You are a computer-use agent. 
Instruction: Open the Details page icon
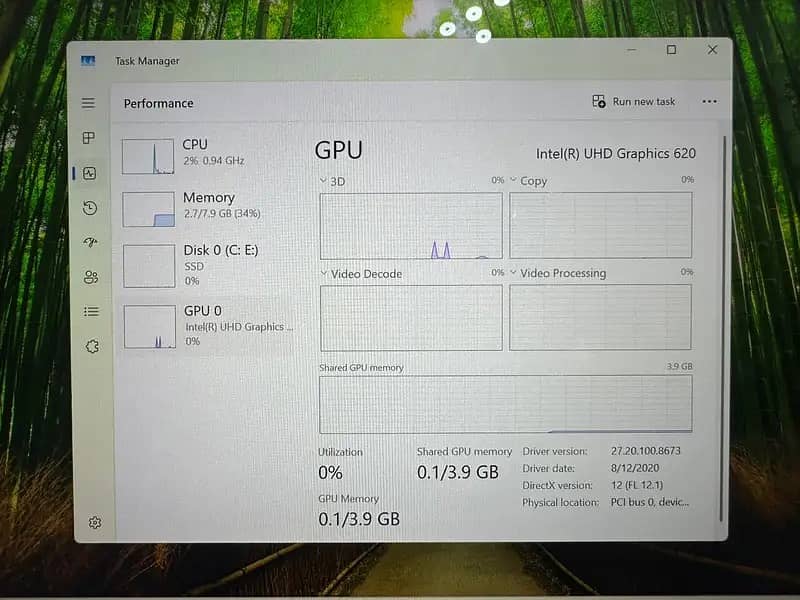[x=91, y=311]
